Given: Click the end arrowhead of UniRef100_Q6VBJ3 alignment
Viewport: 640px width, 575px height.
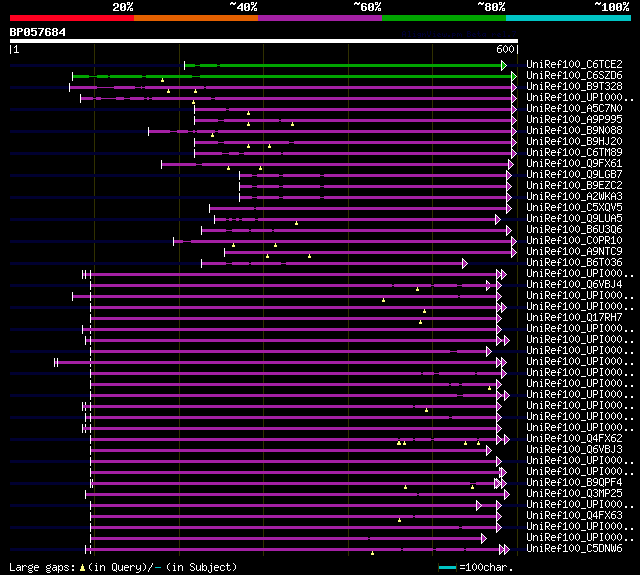Looking at the screenshot, I should pyautogui.click(x=489, y=451).
